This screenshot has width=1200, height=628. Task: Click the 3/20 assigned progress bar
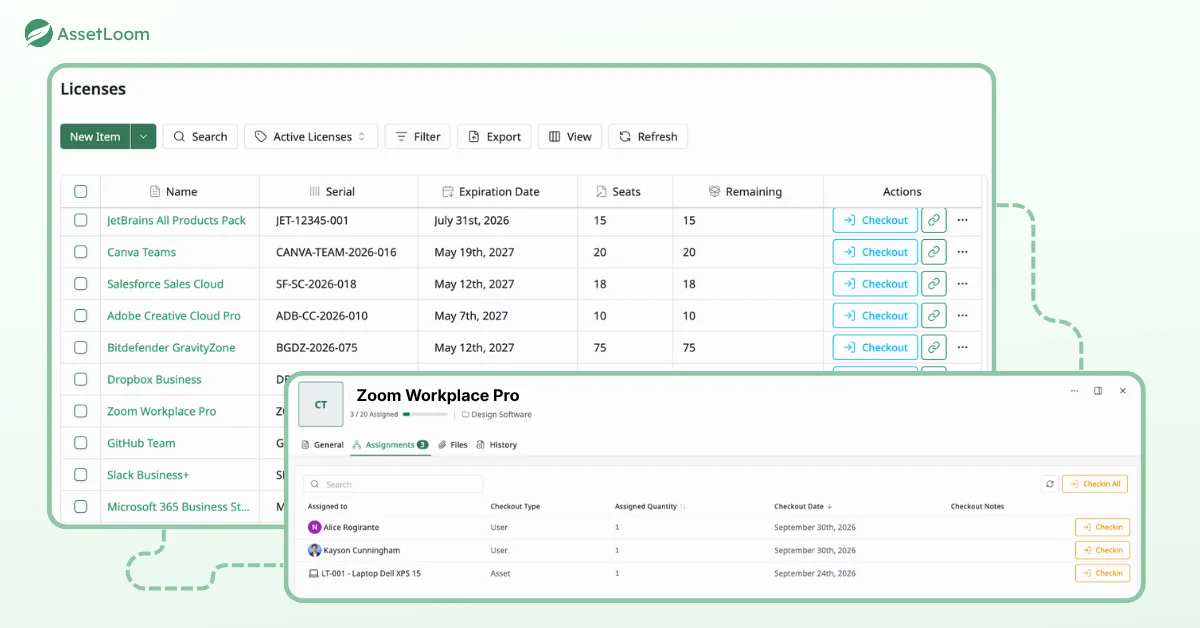pos(425,414)
